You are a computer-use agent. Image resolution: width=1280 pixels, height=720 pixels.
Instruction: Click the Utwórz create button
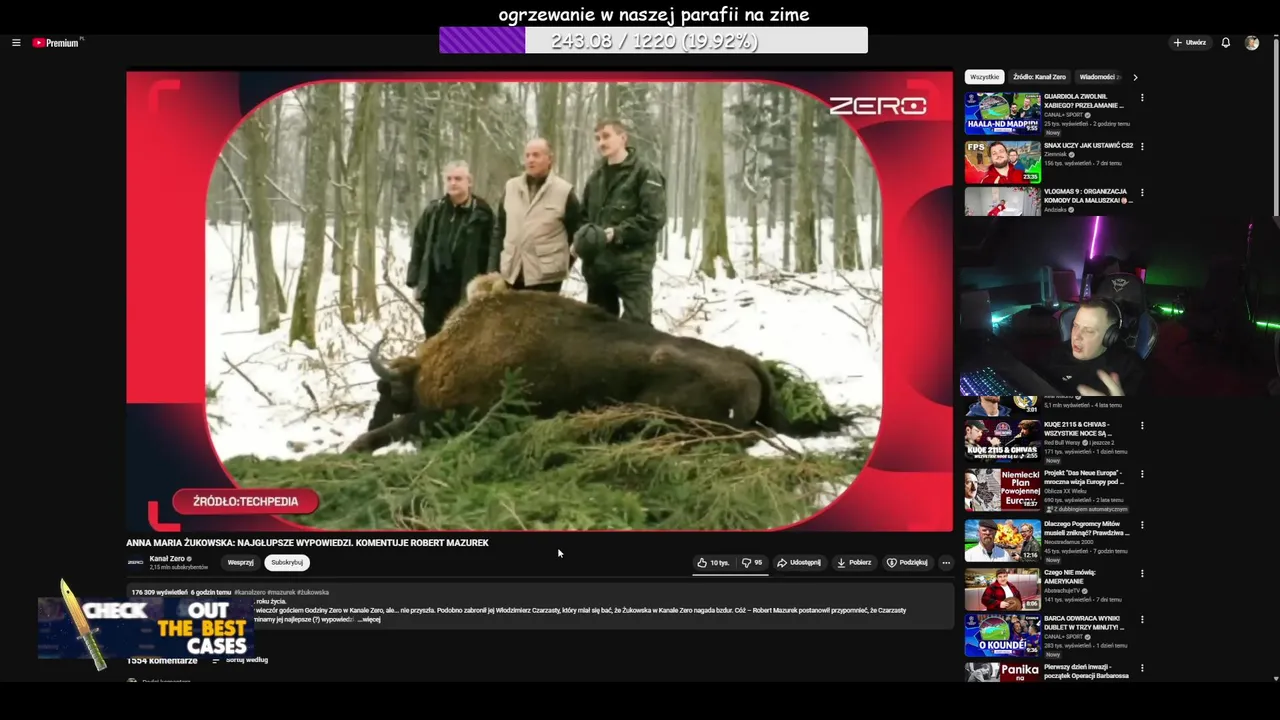click(1190, 43)
